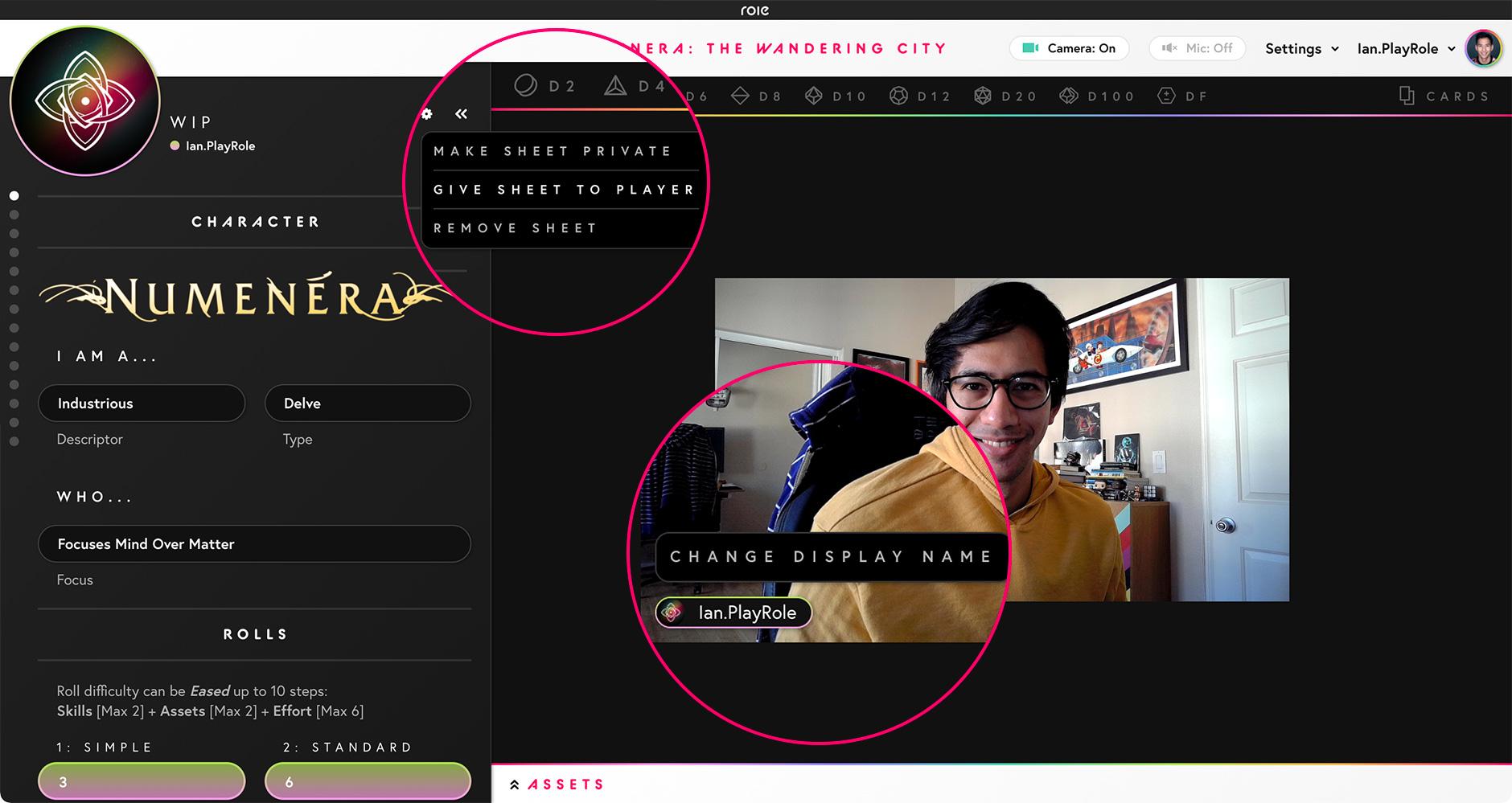Click Remove Sheet option
This screenshot has height=803, width=1512.
(516, 228)
